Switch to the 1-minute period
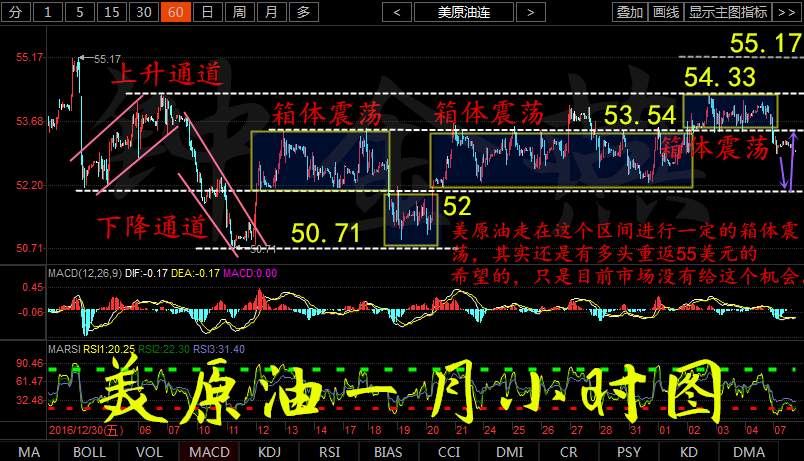804x461 pixels. [x=48, y=12]
